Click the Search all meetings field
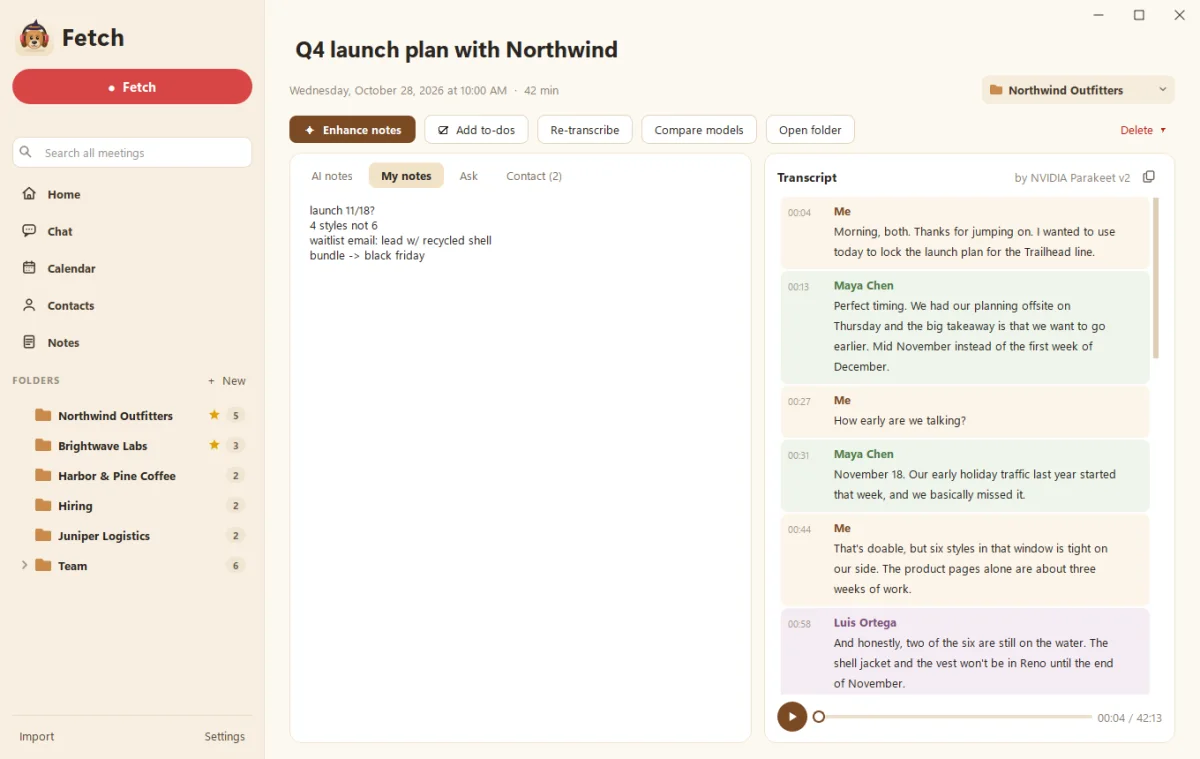This screenshot has width=1200, height=759. coord(132,152)
